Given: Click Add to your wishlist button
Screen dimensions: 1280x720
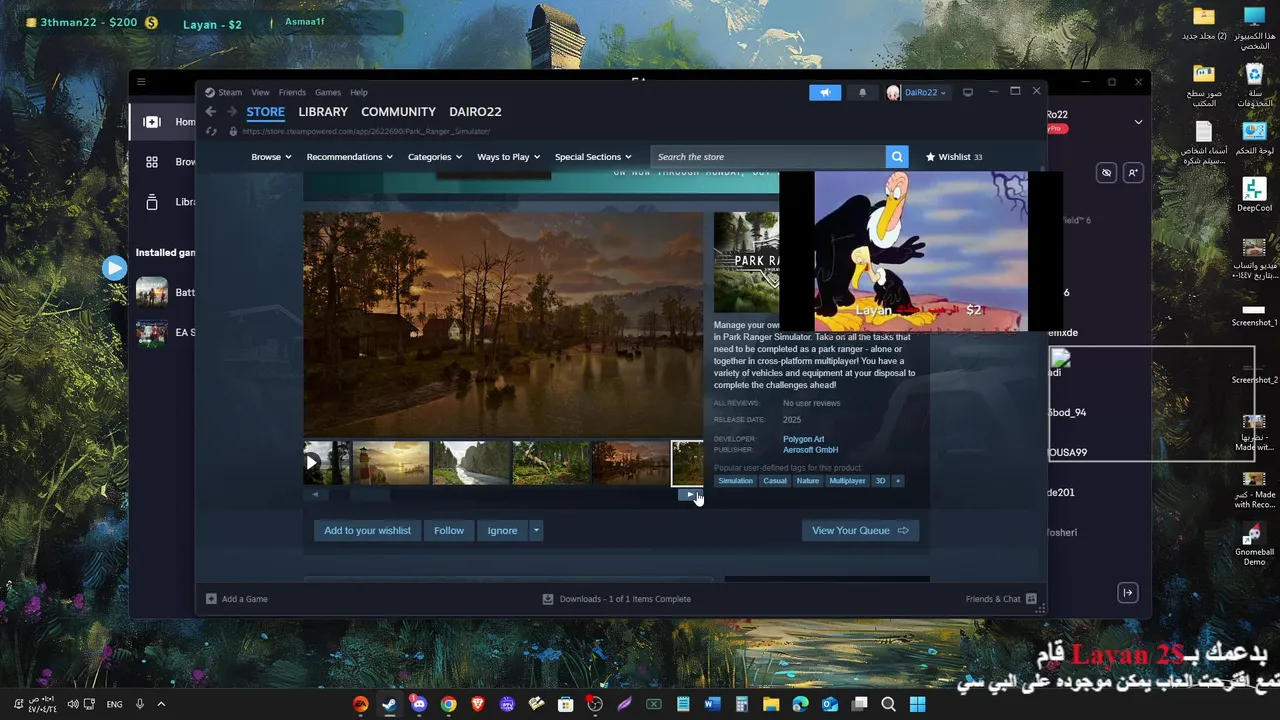Looking at the screenshot, I should (x=367, y=531).
